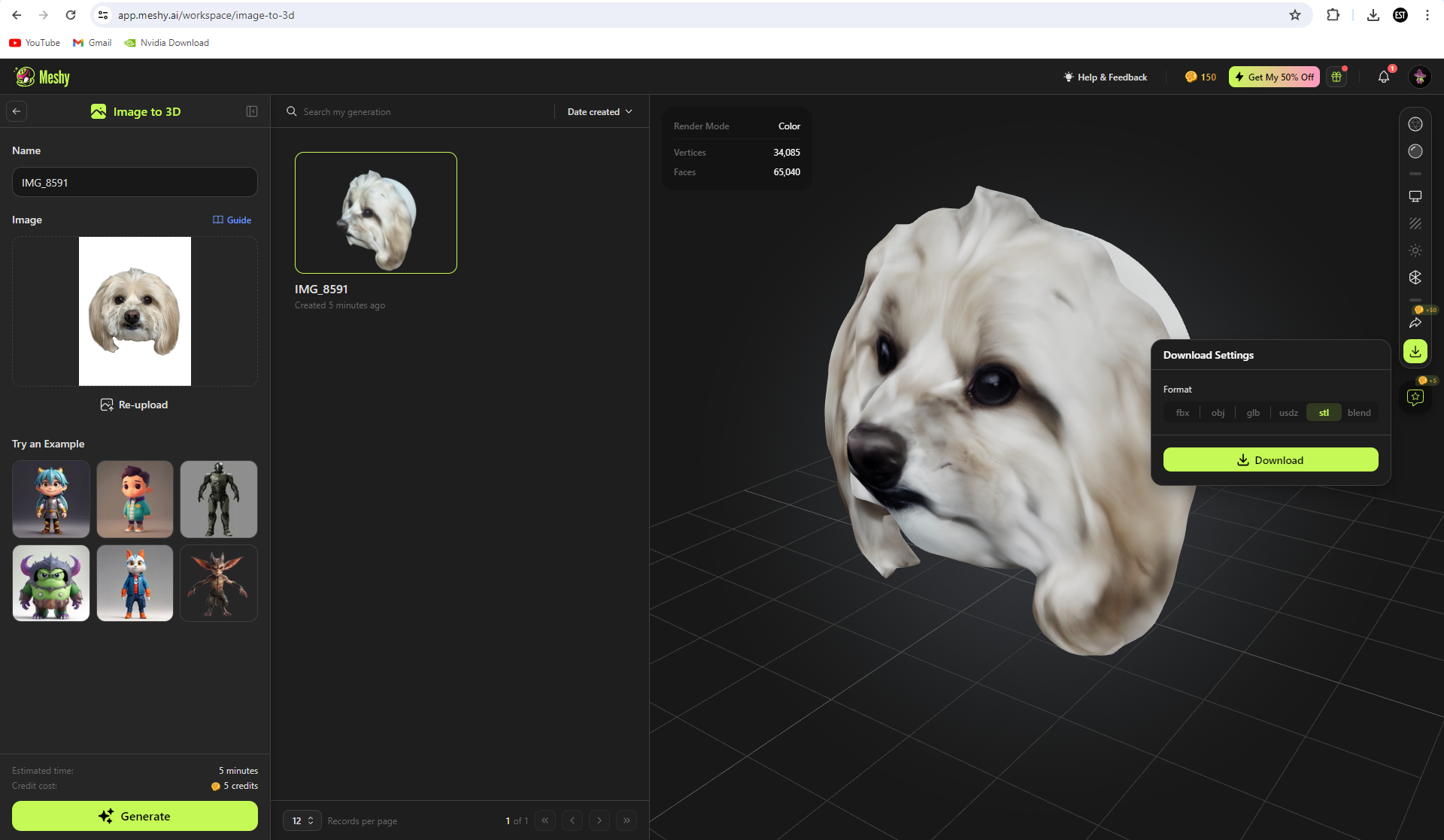This screenshot has width=1444, height=840.
Task: View site information icon in address bar
Action: click(103, 15)
